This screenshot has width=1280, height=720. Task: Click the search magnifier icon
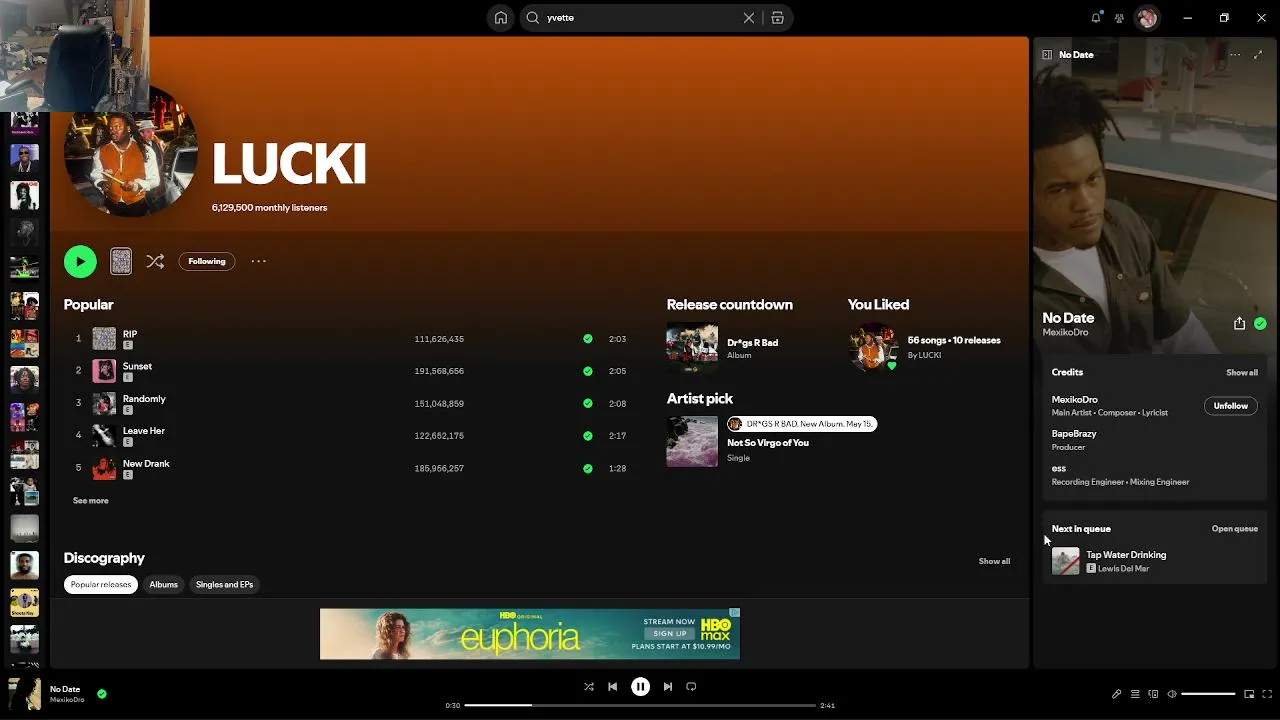(533, 18)
